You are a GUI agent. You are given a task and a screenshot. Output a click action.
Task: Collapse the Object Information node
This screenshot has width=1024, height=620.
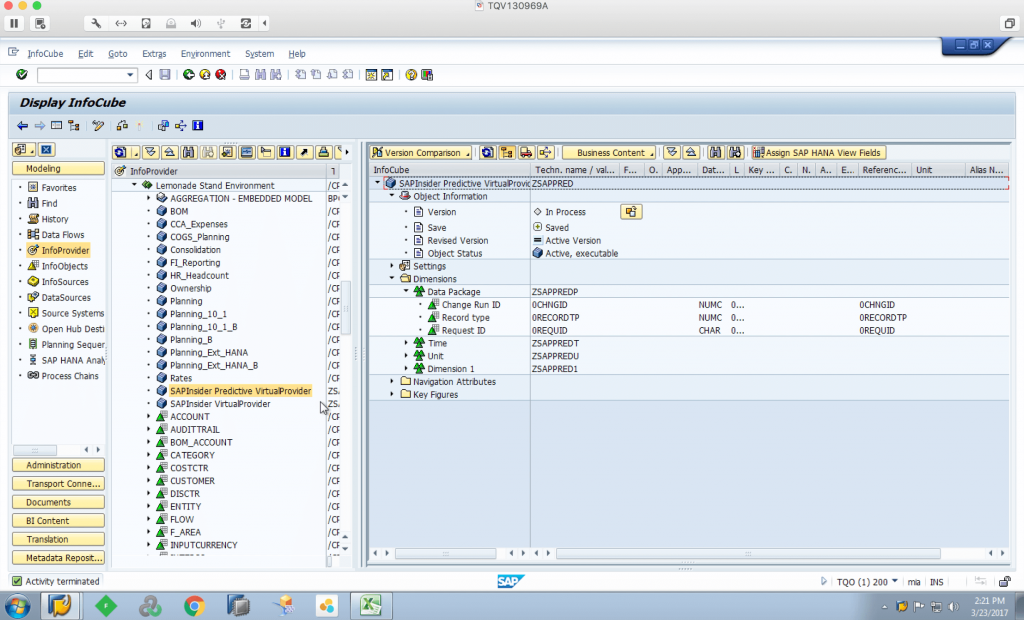(x=392, y=196)
